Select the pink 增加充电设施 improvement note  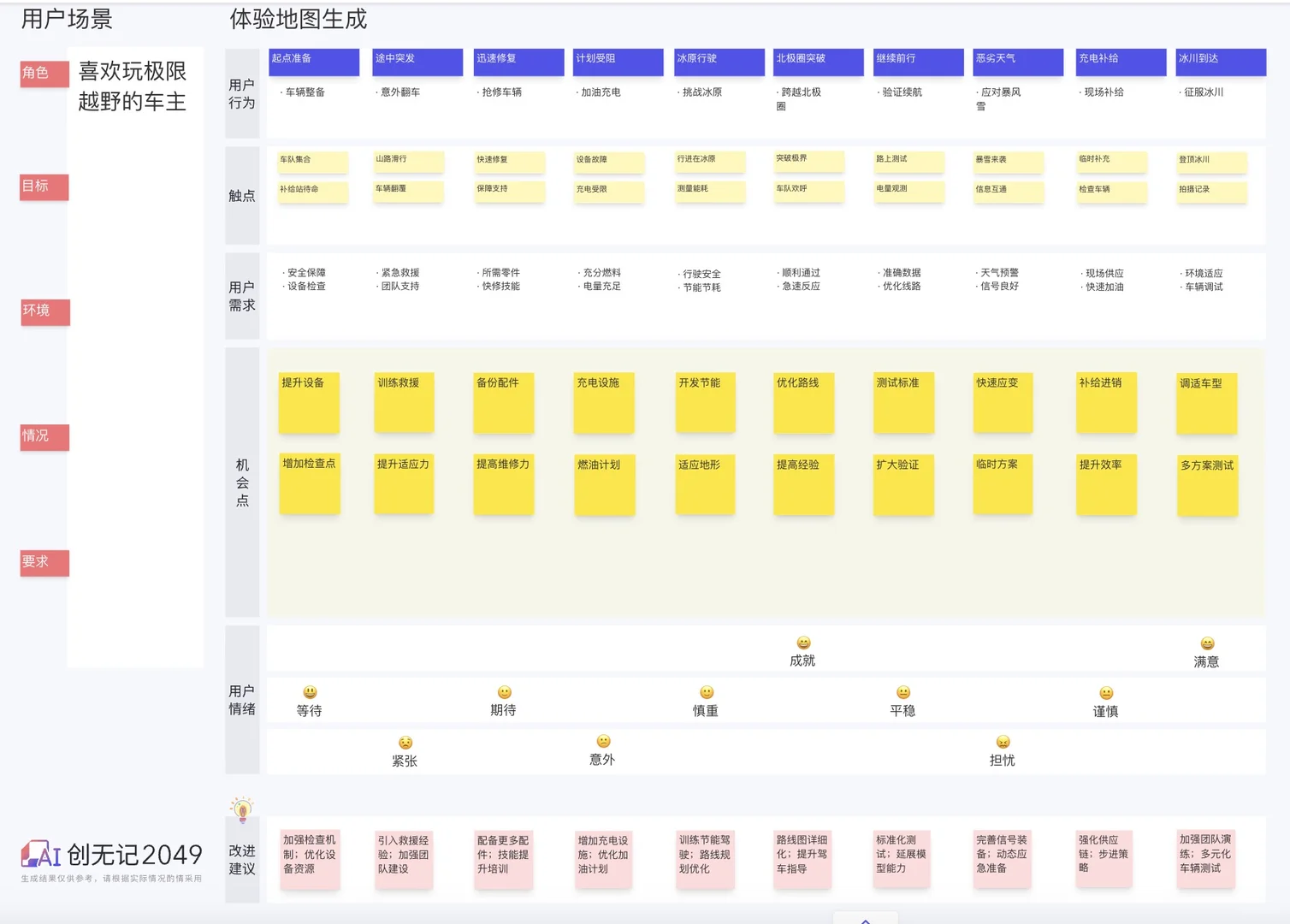605,859
